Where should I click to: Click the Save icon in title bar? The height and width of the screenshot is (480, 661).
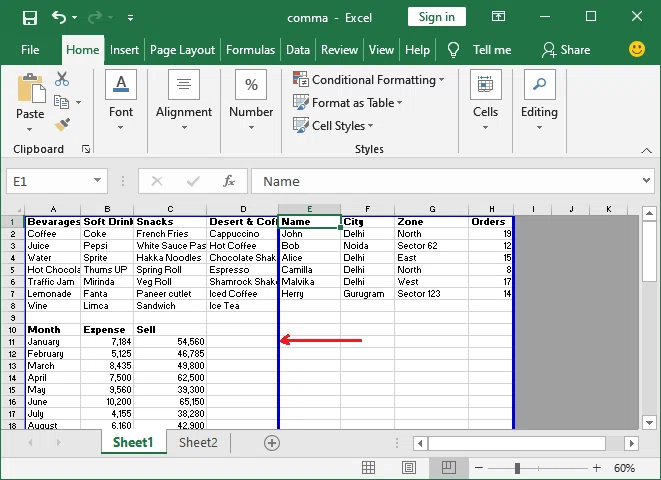click(x=30, y=18)
